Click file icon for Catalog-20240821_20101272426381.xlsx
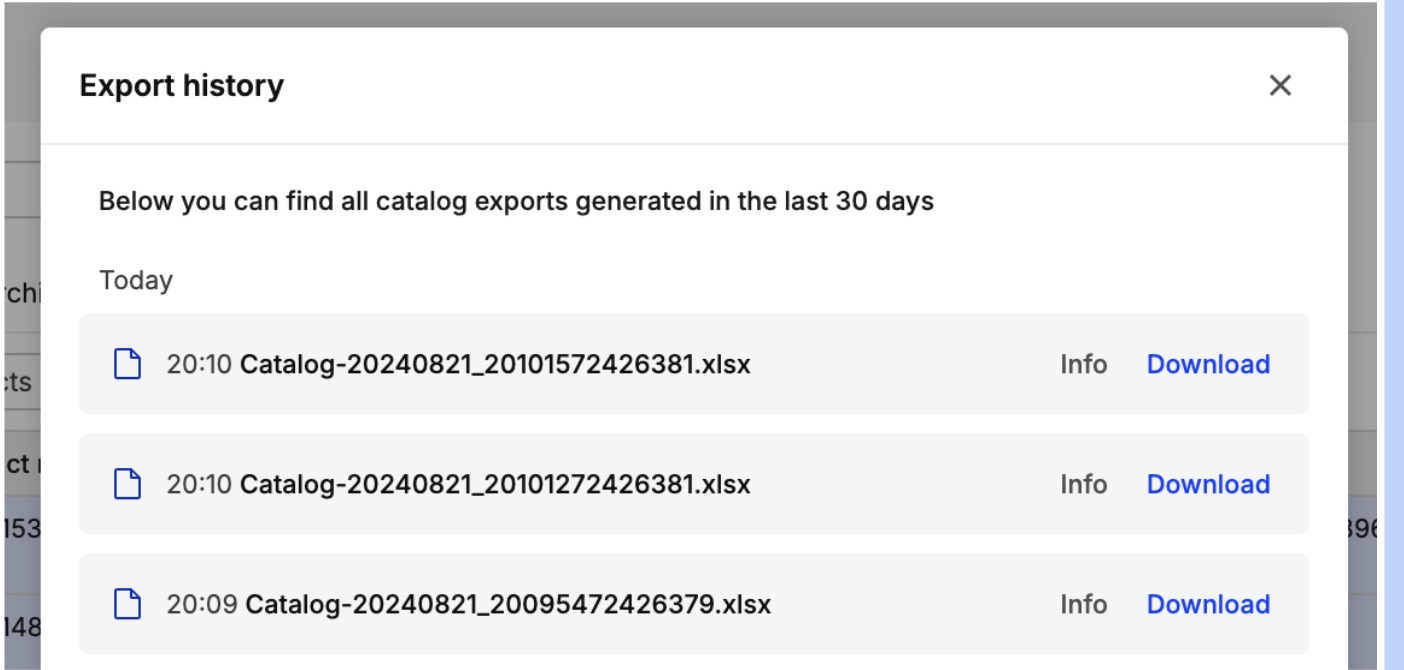Viewport: 1404px width, 670px height. click(126, 484)
